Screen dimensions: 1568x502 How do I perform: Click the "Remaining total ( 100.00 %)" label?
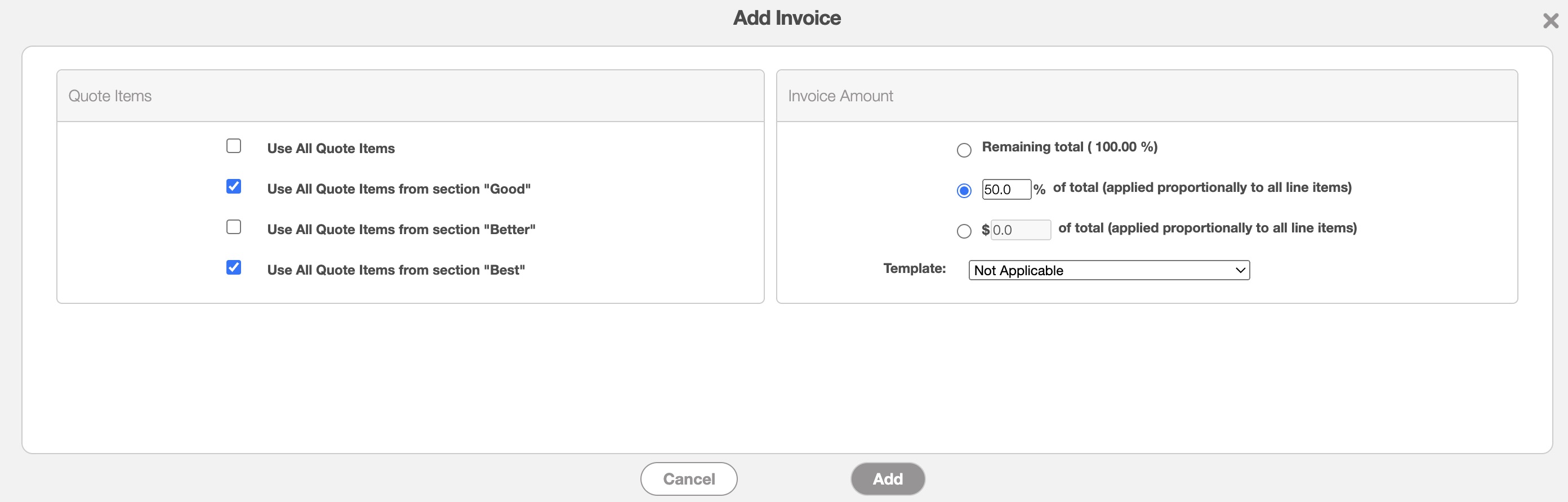[1069, 147]
